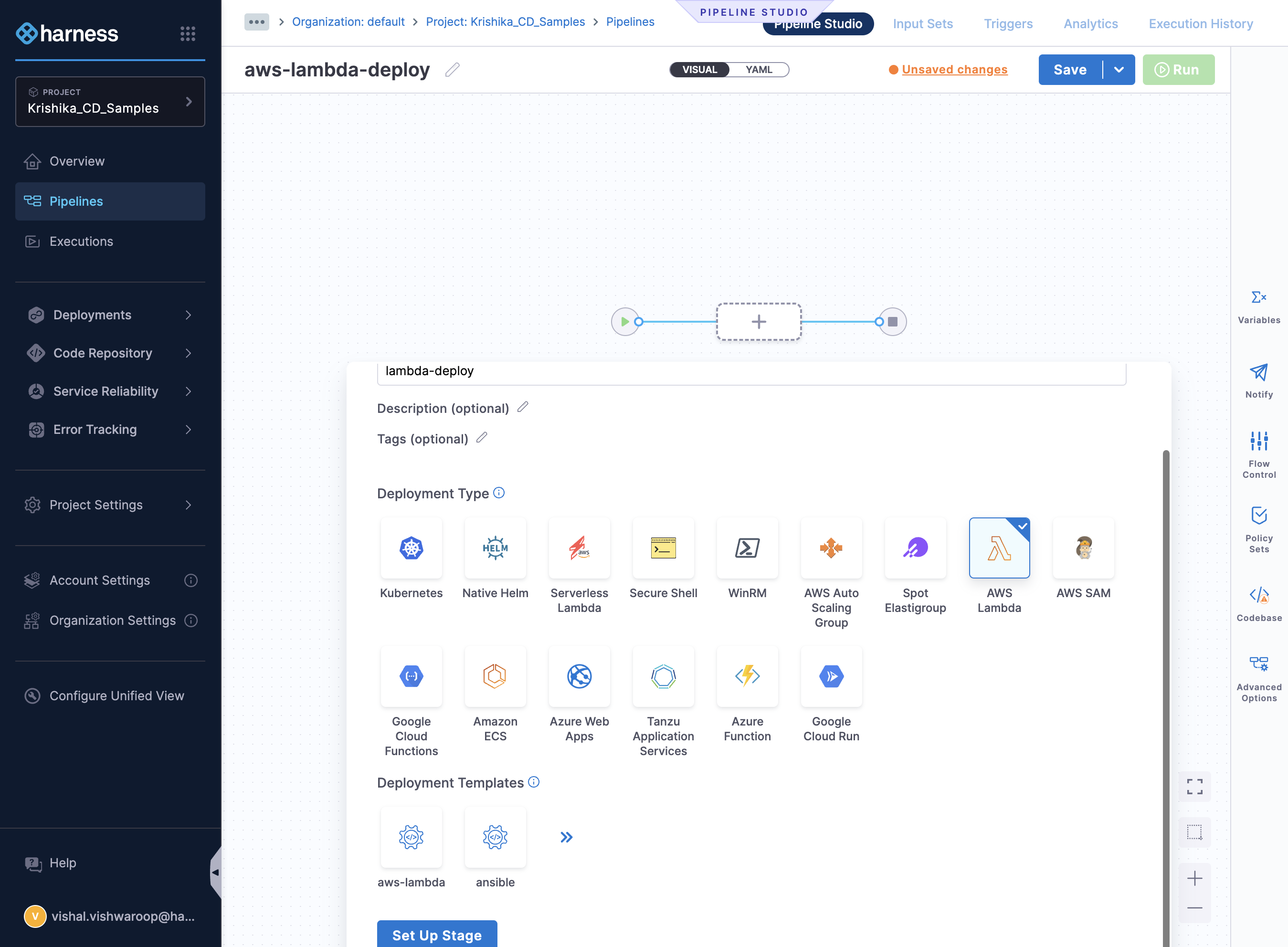The height and width of the screenshot is (947, 1288).
Task: Add a stage via plus node
Action: (759, 322)
